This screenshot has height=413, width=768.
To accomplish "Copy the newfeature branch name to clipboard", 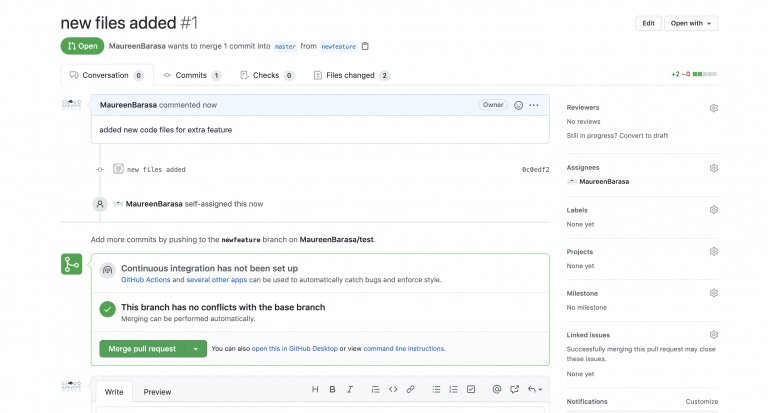I will pyautogui.click(x=365, y=46).
